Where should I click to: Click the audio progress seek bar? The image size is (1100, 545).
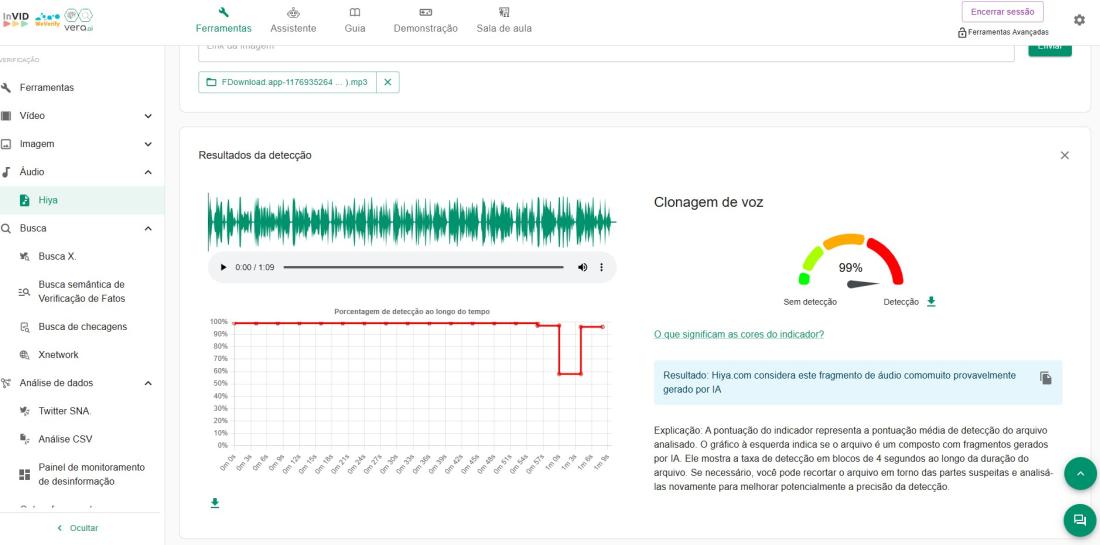(x=423, y=267)
